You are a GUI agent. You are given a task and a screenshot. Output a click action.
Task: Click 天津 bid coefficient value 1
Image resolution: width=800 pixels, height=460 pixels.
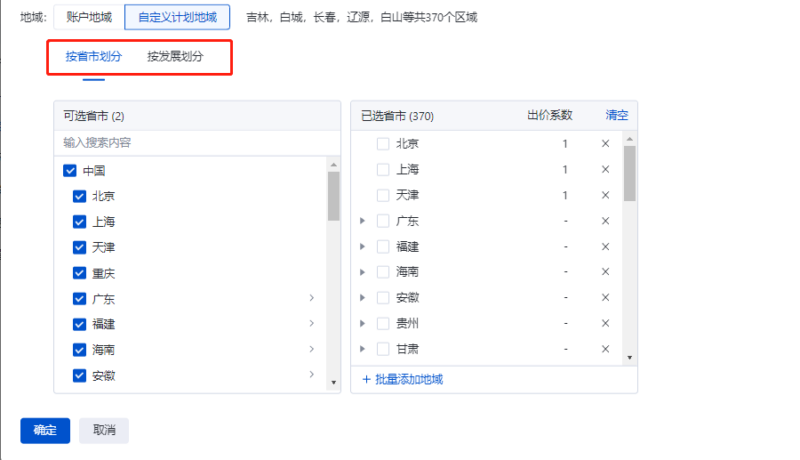click(x=565, y=195)
